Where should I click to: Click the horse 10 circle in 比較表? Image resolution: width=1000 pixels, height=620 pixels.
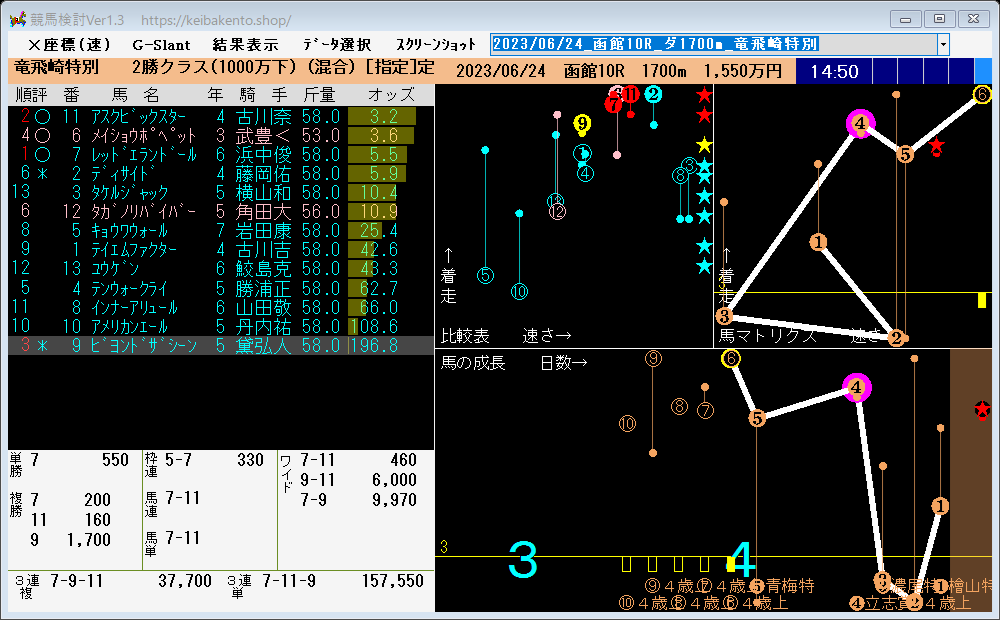click(x=519, y=292)
